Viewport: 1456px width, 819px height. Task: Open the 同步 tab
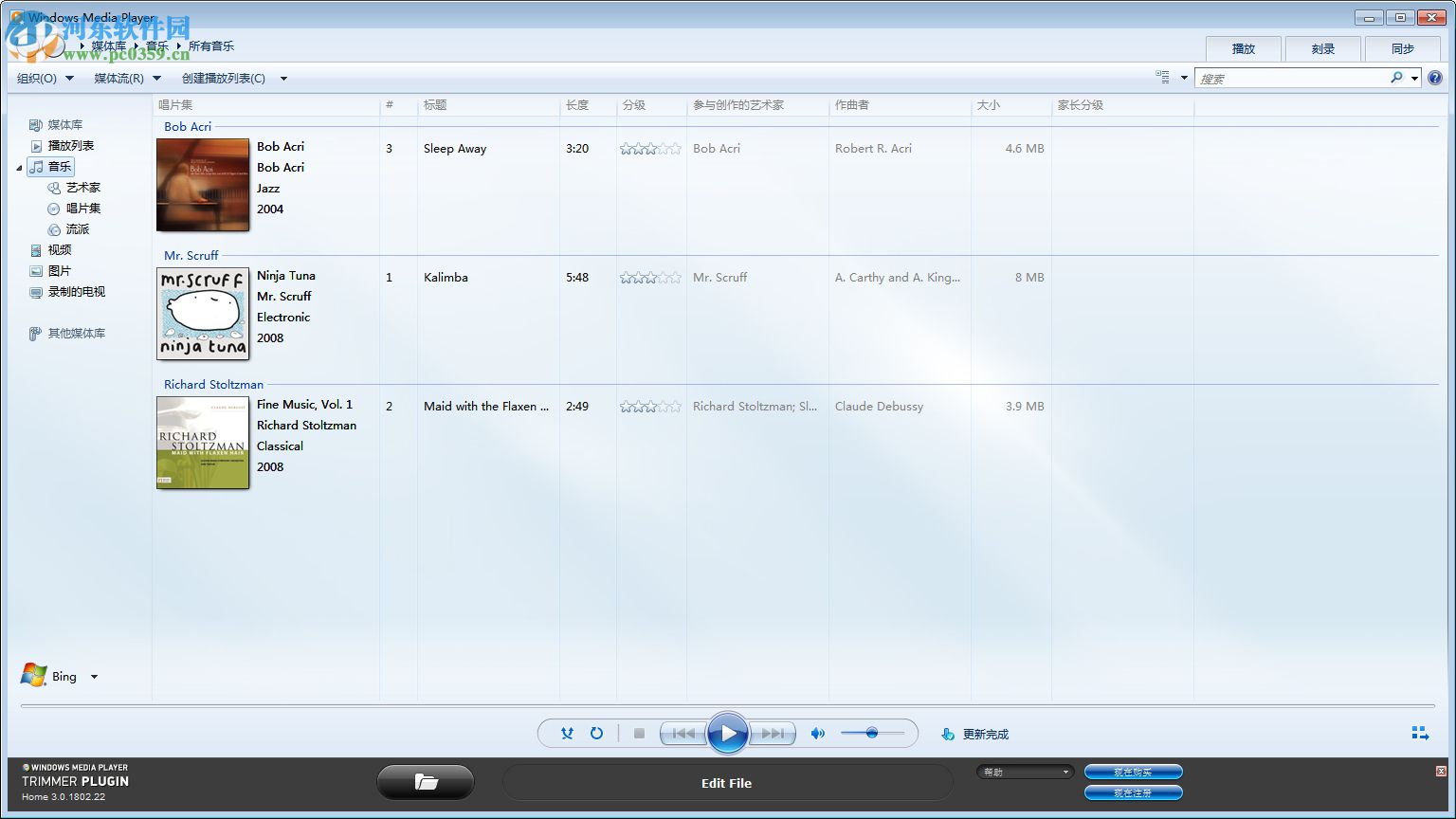click(x=1403, y=48)
